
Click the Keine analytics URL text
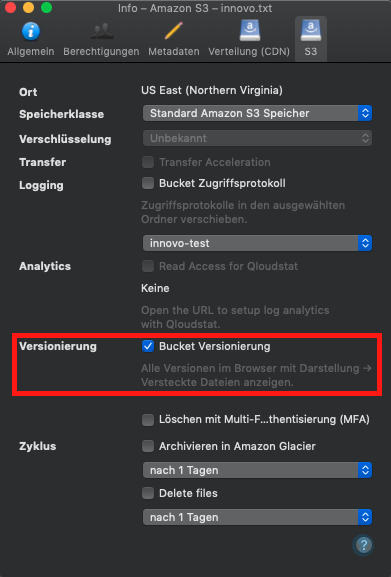tap(155, 288)
